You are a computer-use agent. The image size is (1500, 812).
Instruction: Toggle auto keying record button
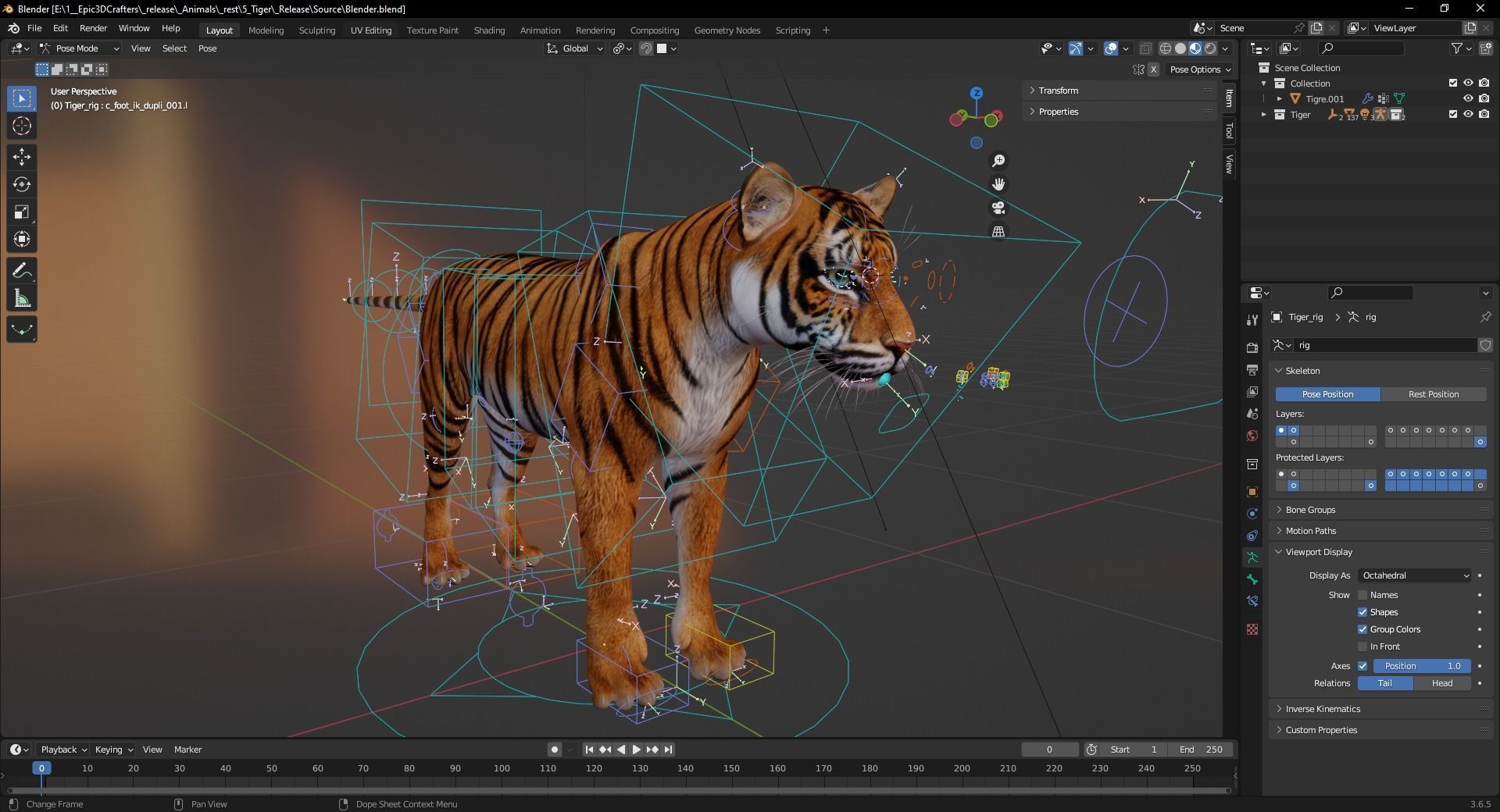[x=554, y=750]
